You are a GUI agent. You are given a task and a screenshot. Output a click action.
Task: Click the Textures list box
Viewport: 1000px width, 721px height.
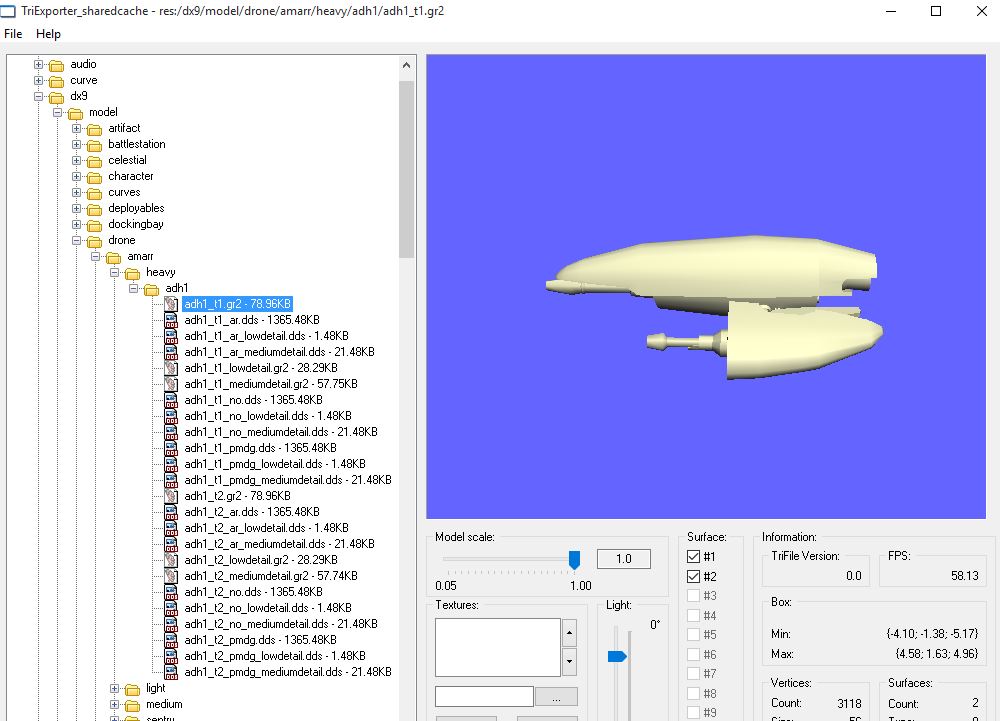coord(497,647)
